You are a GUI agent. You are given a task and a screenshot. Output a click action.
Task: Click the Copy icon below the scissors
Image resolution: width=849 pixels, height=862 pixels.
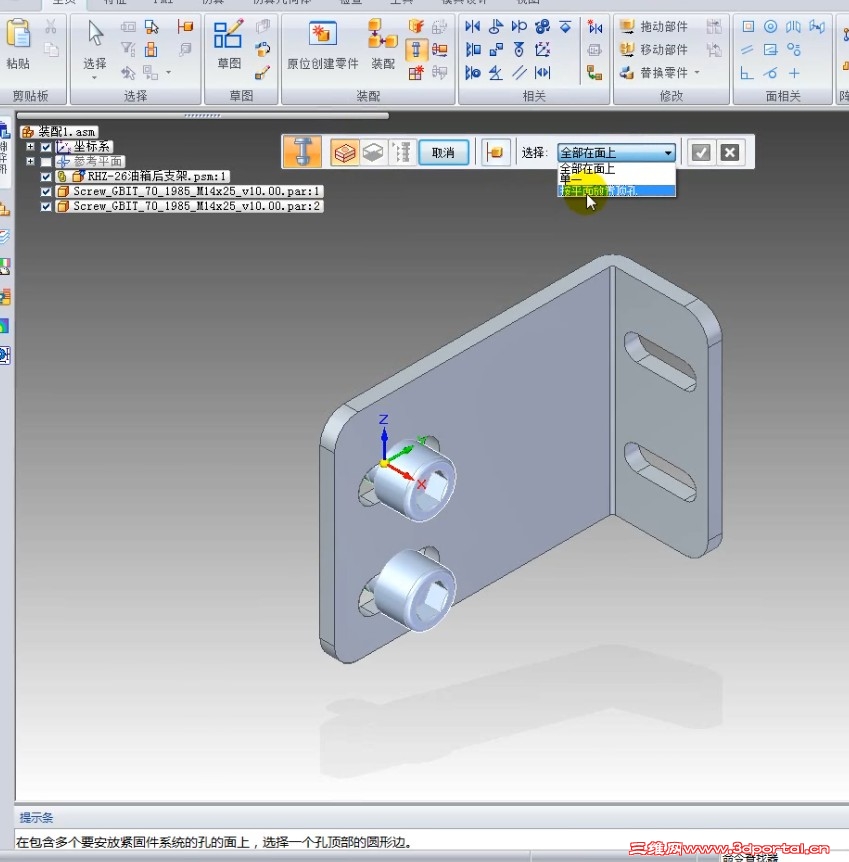pyautogui.click(x=51, y=50)
